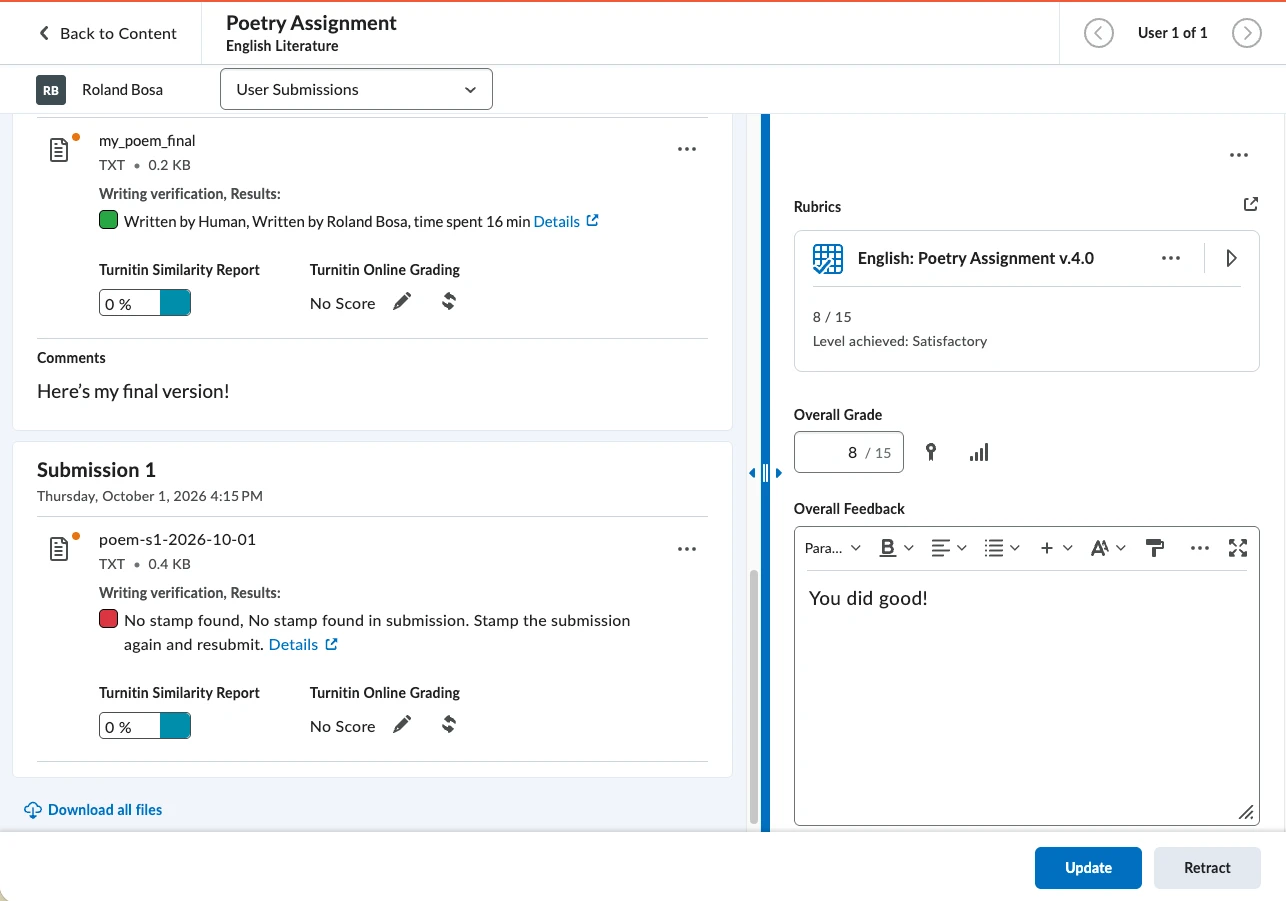The width and height of the screenshot is (1286, 901).
Task: Click the pencil icon for poem-s1-2026-10-01 Turnitin grading
Action: pos(402,725)
